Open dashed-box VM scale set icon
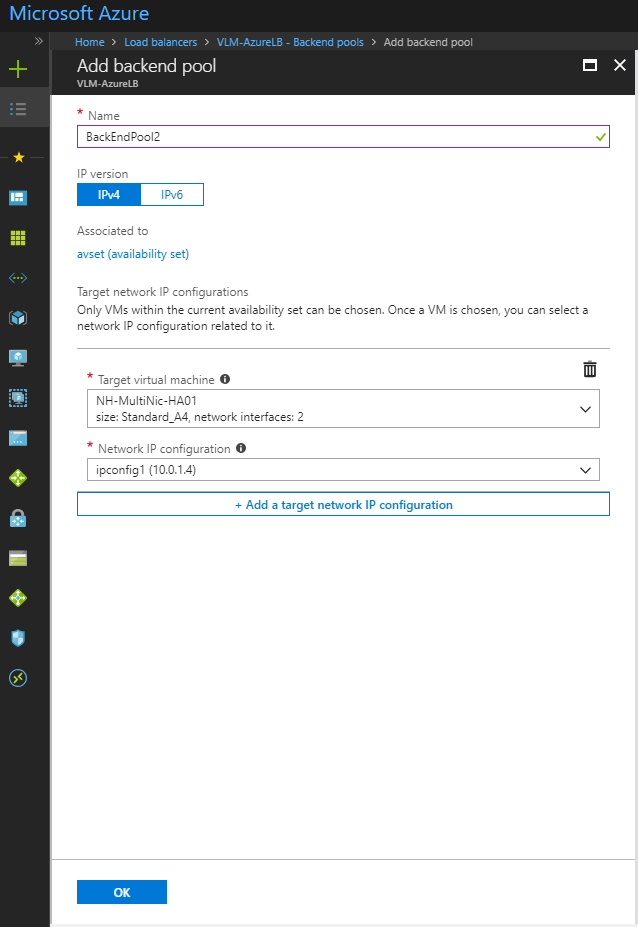The width and height of the screenshot is (638, 927). 18,398
